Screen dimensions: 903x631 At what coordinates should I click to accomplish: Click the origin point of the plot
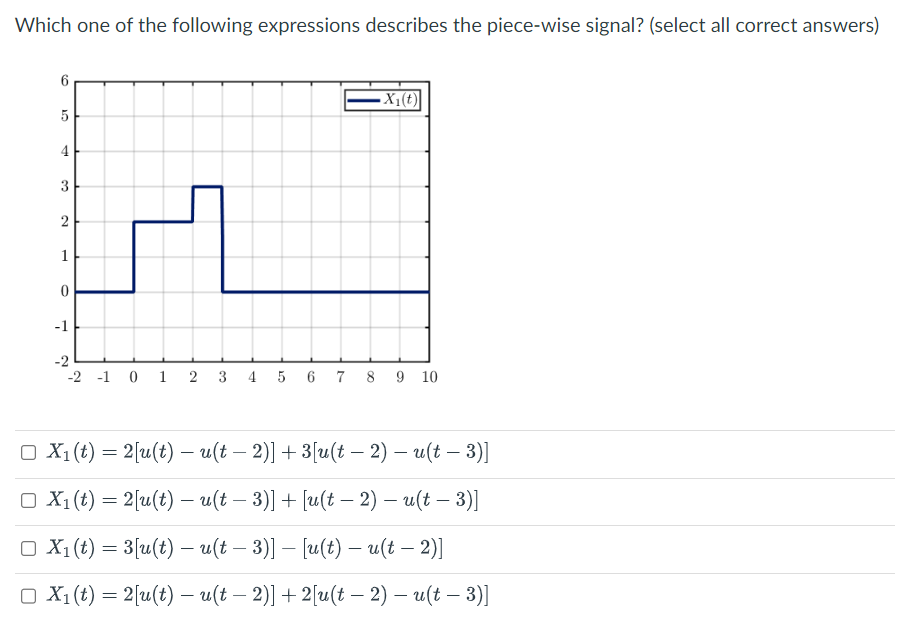click(132, 292)
